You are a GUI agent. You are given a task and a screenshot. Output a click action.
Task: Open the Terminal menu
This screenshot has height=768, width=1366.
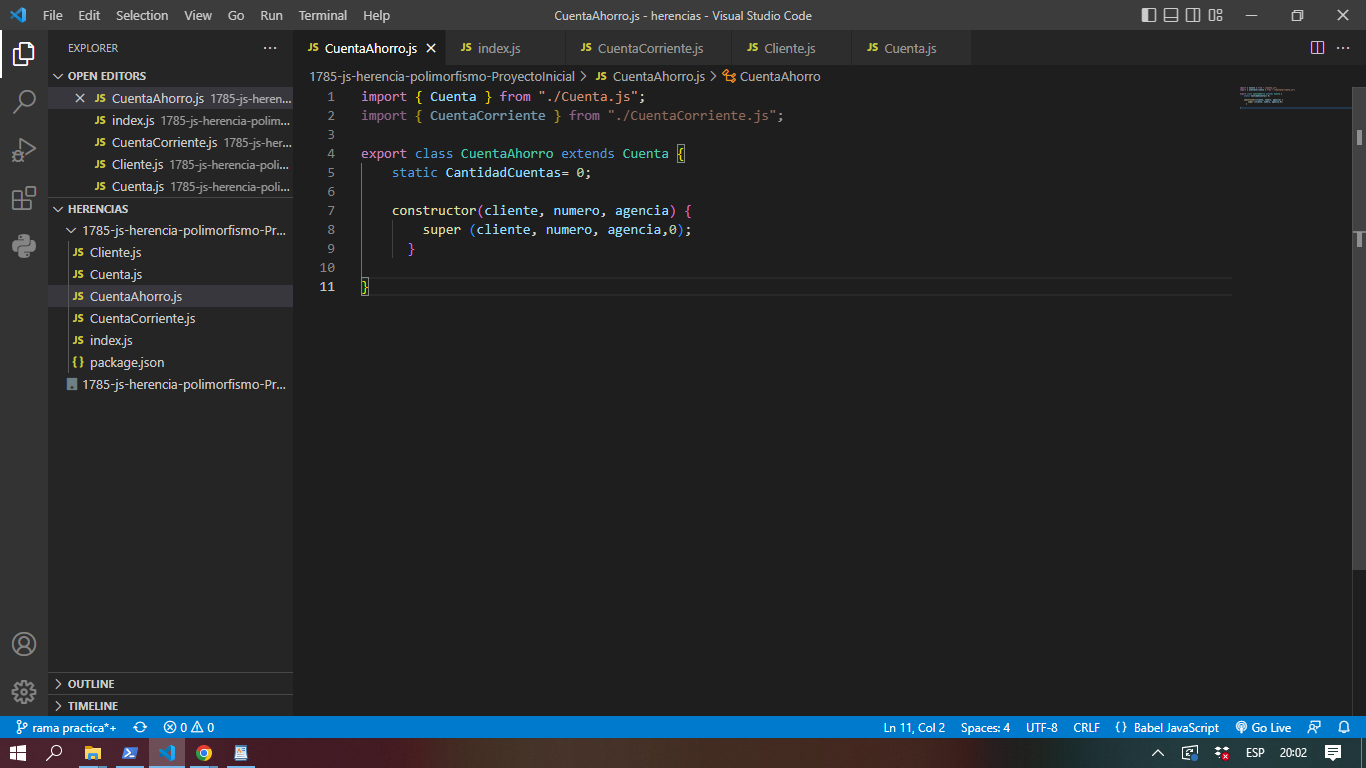click(323, 15)
